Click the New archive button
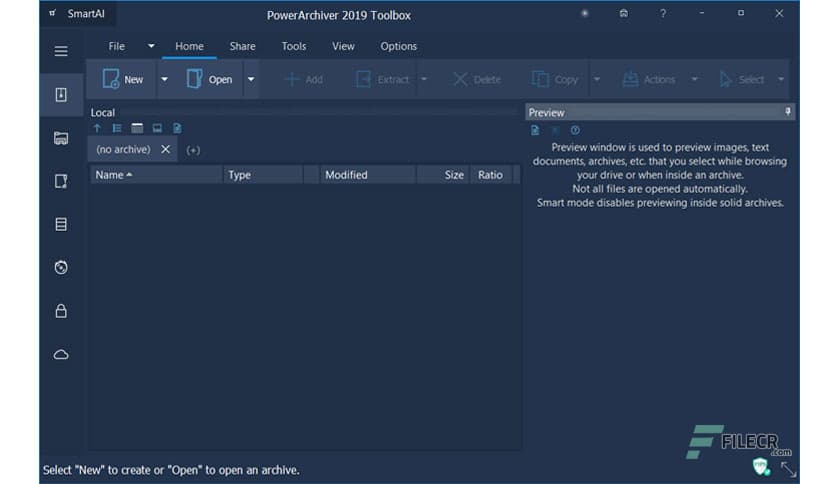 pyautogui.click(x=123, y=79)
